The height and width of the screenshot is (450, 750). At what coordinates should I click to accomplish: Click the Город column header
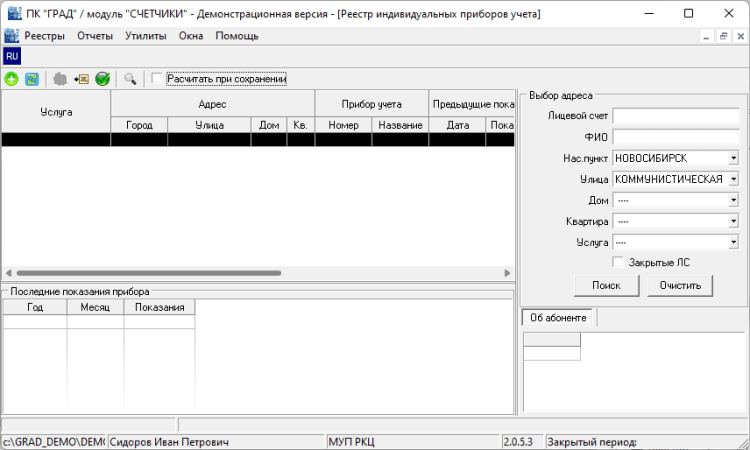click(139, 125)
